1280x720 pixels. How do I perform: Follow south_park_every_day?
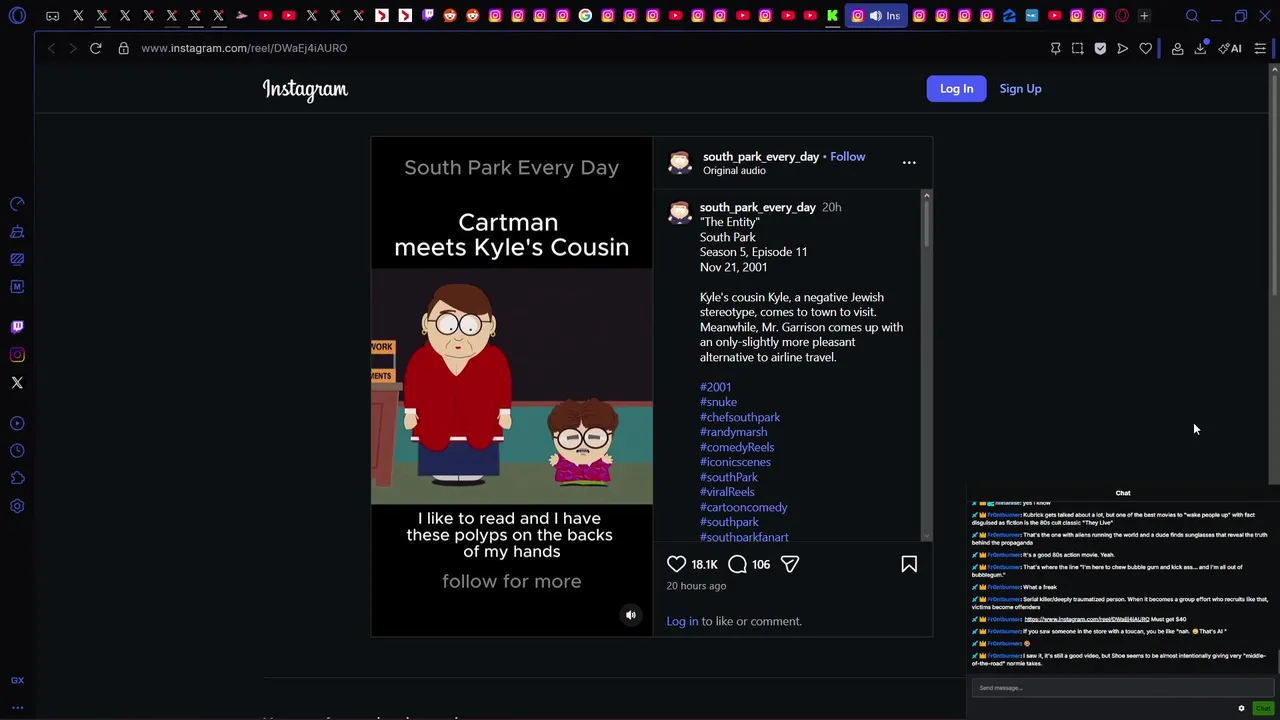(847, 156)
